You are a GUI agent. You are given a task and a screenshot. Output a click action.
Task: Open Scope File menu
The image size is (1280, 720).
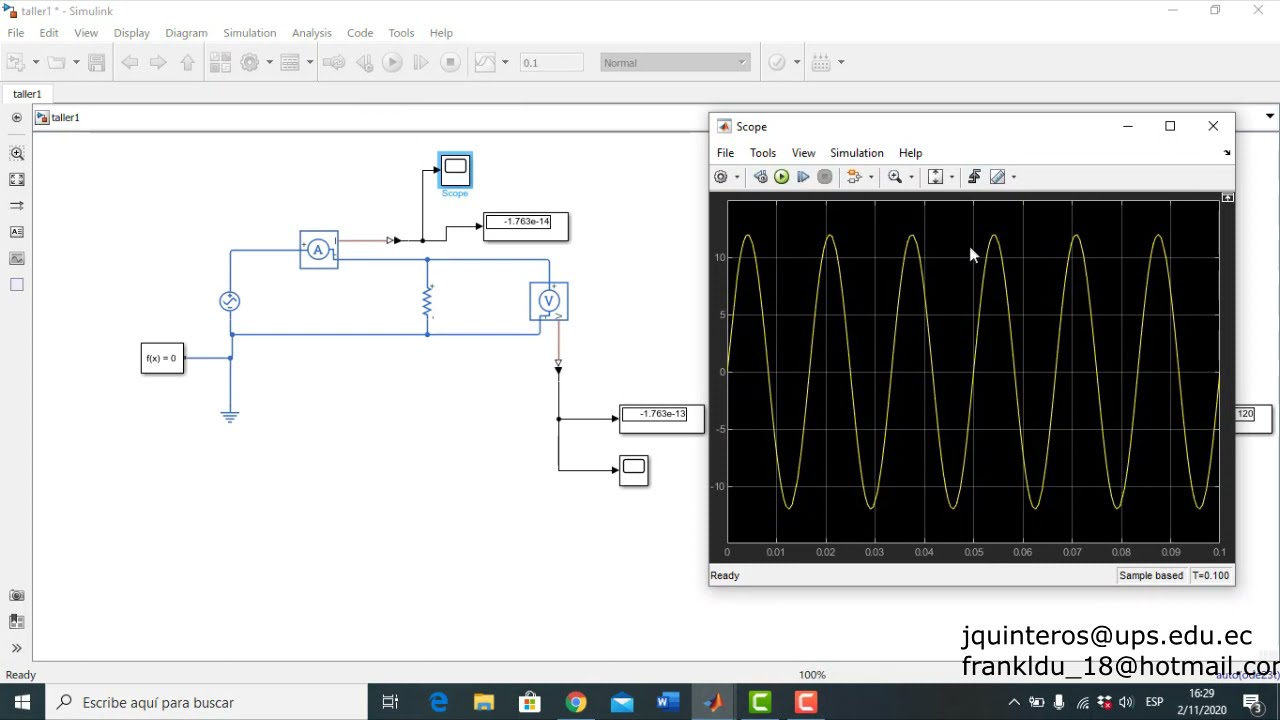pos(725,153)
